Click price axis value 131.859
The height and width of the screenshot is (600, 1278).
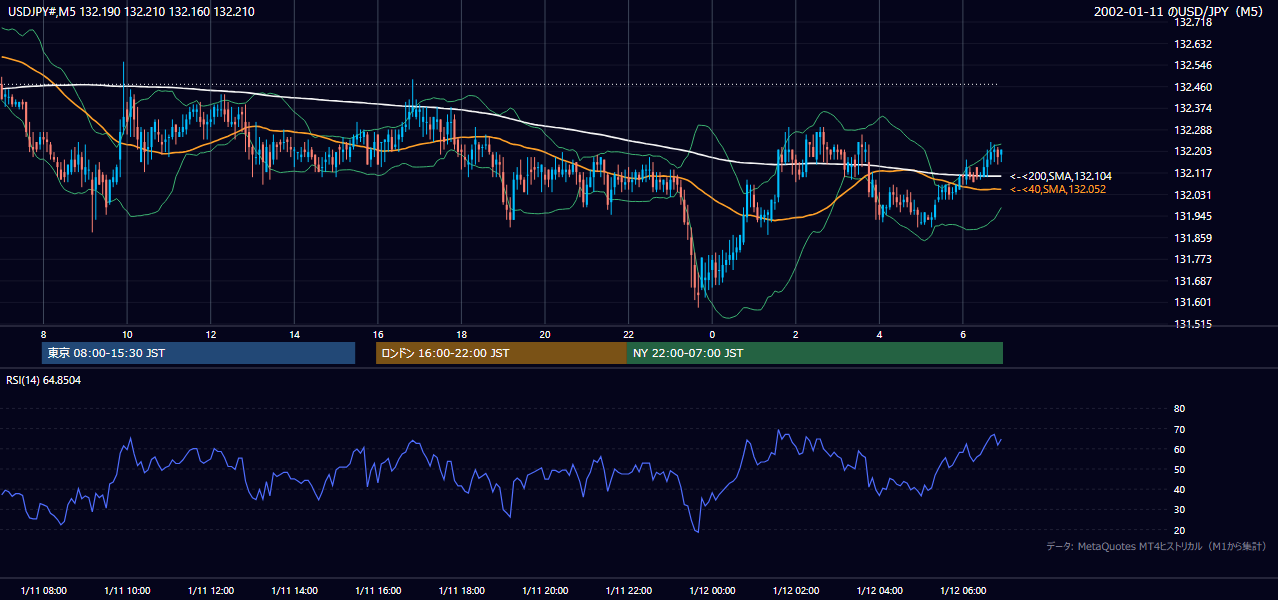click(x=1192, y=238)
